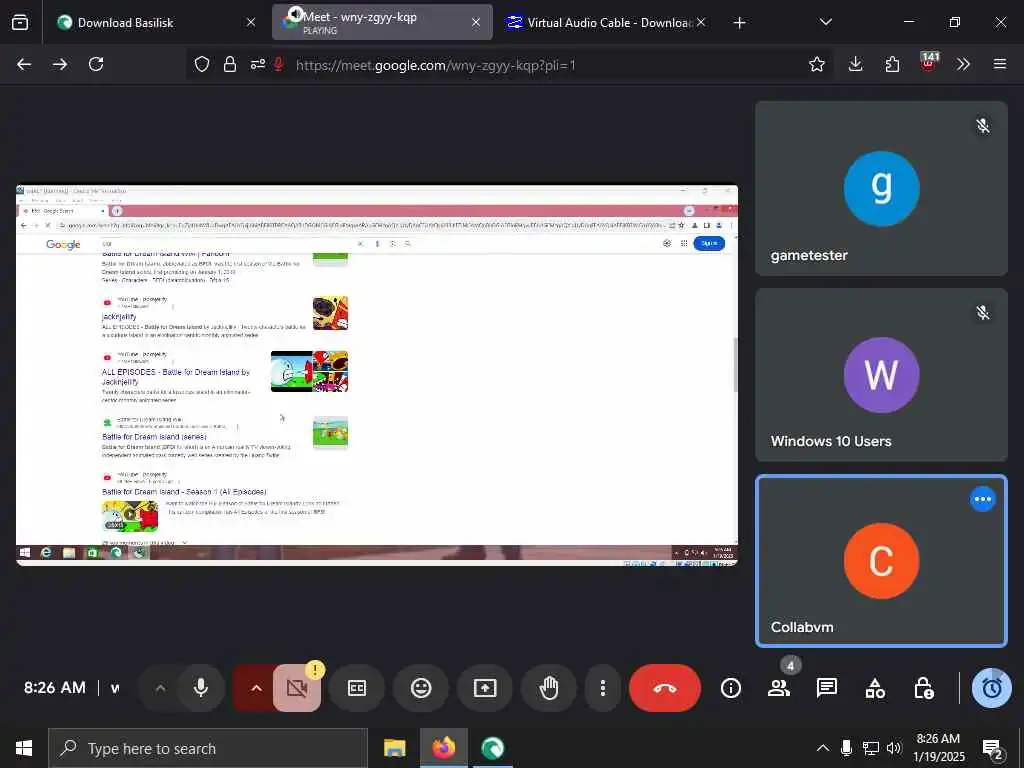1024x768 pixels.
Task: Leave the call with red hang-up button
Action: point(664,688)
